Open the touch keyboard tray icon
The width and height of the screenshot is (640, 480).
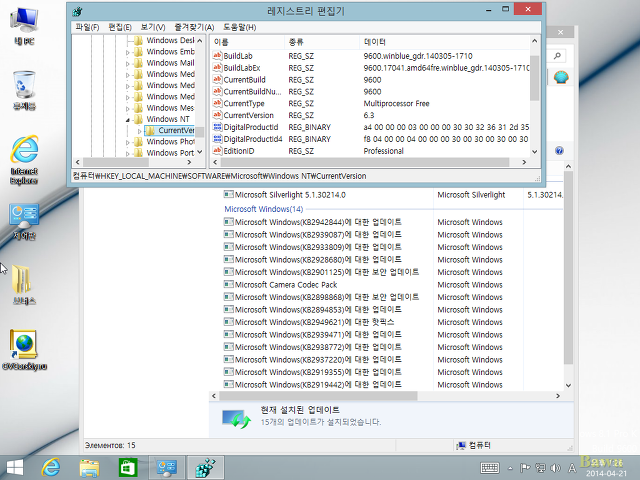click(489, 468)
